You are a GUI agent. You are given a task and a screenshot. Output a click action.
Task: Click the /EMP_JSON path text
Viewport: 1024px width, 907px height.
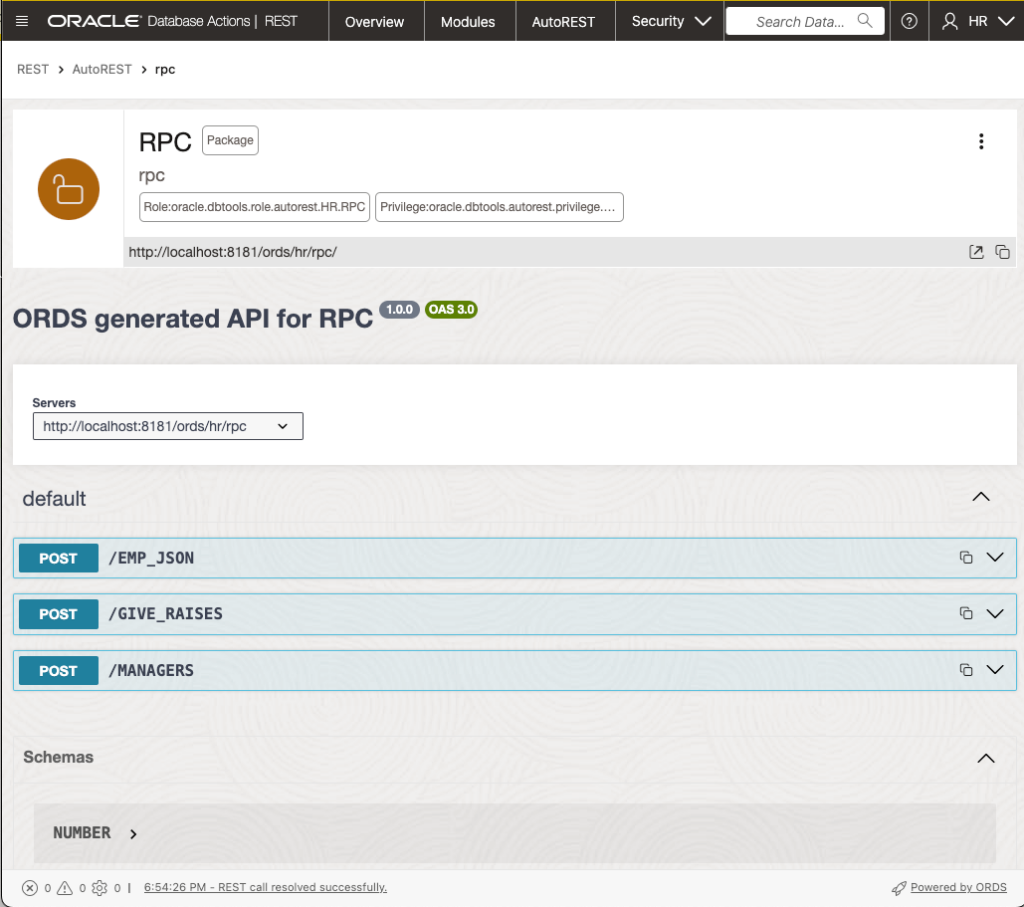pyautogui.click(x=151, y=558)
